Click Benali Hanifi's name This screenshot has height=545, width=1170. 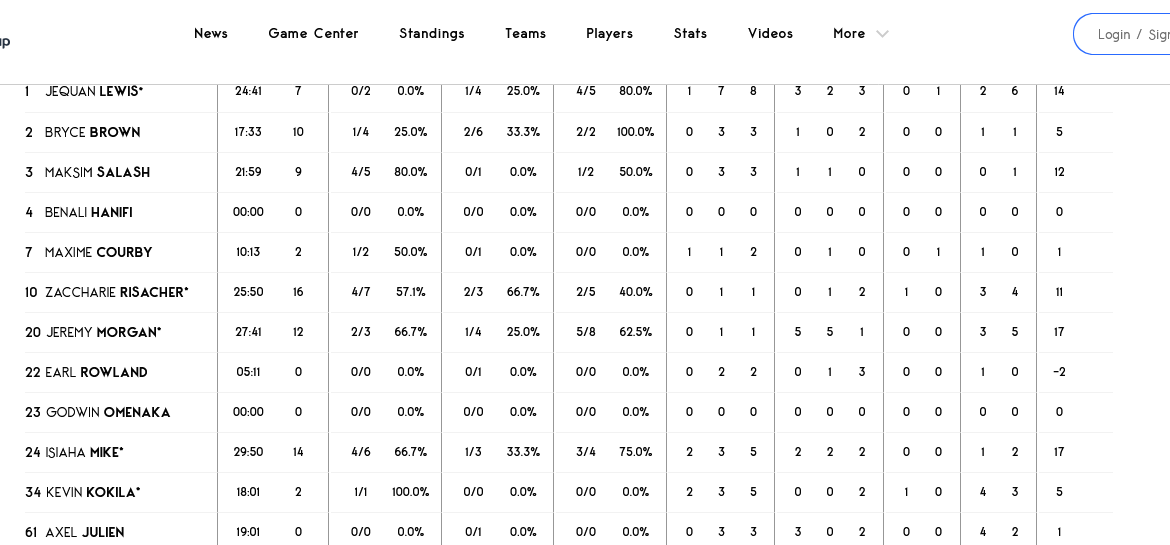coord(88,212)
